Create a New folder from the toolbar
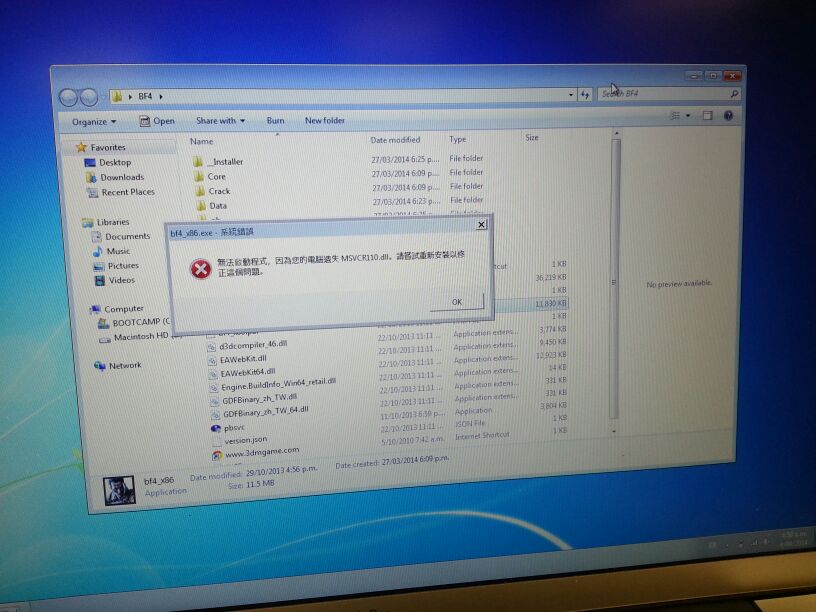 (x=325, y=120)
